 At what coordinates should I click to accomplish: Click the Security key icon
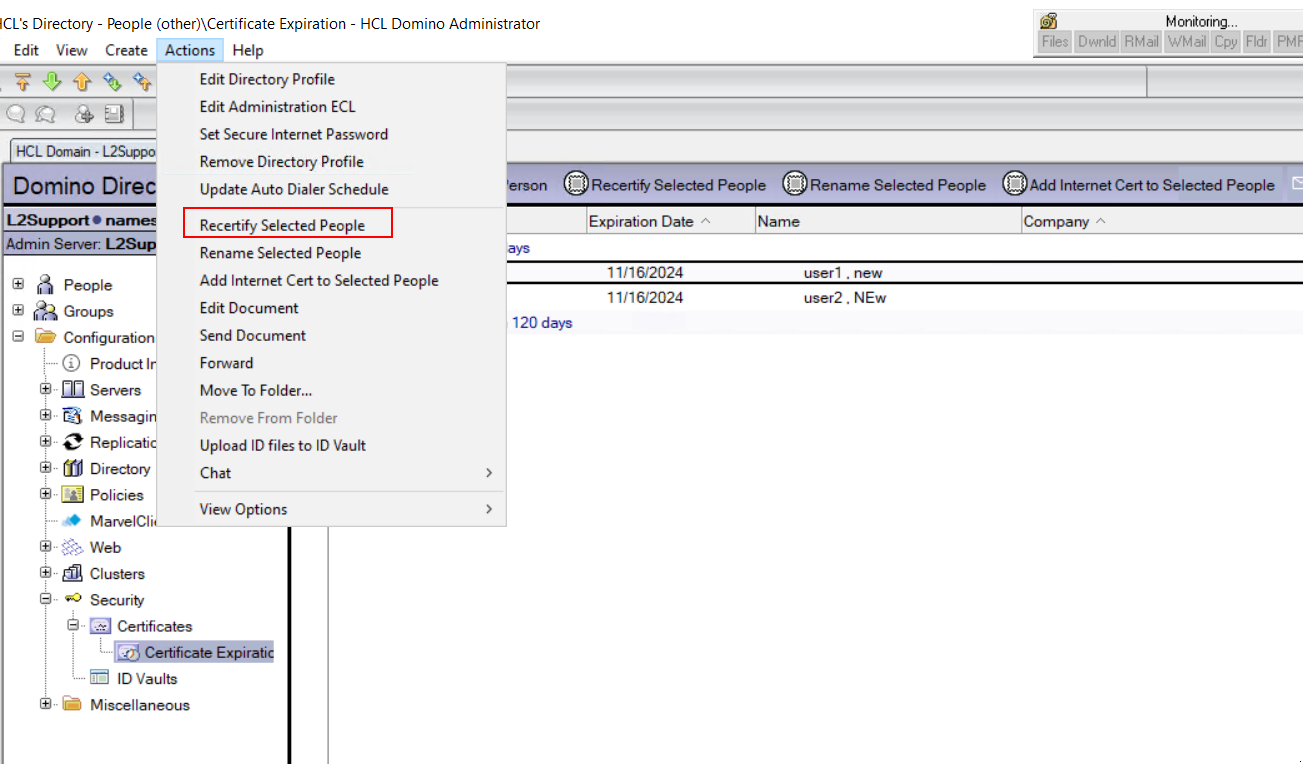coord(73,599)
